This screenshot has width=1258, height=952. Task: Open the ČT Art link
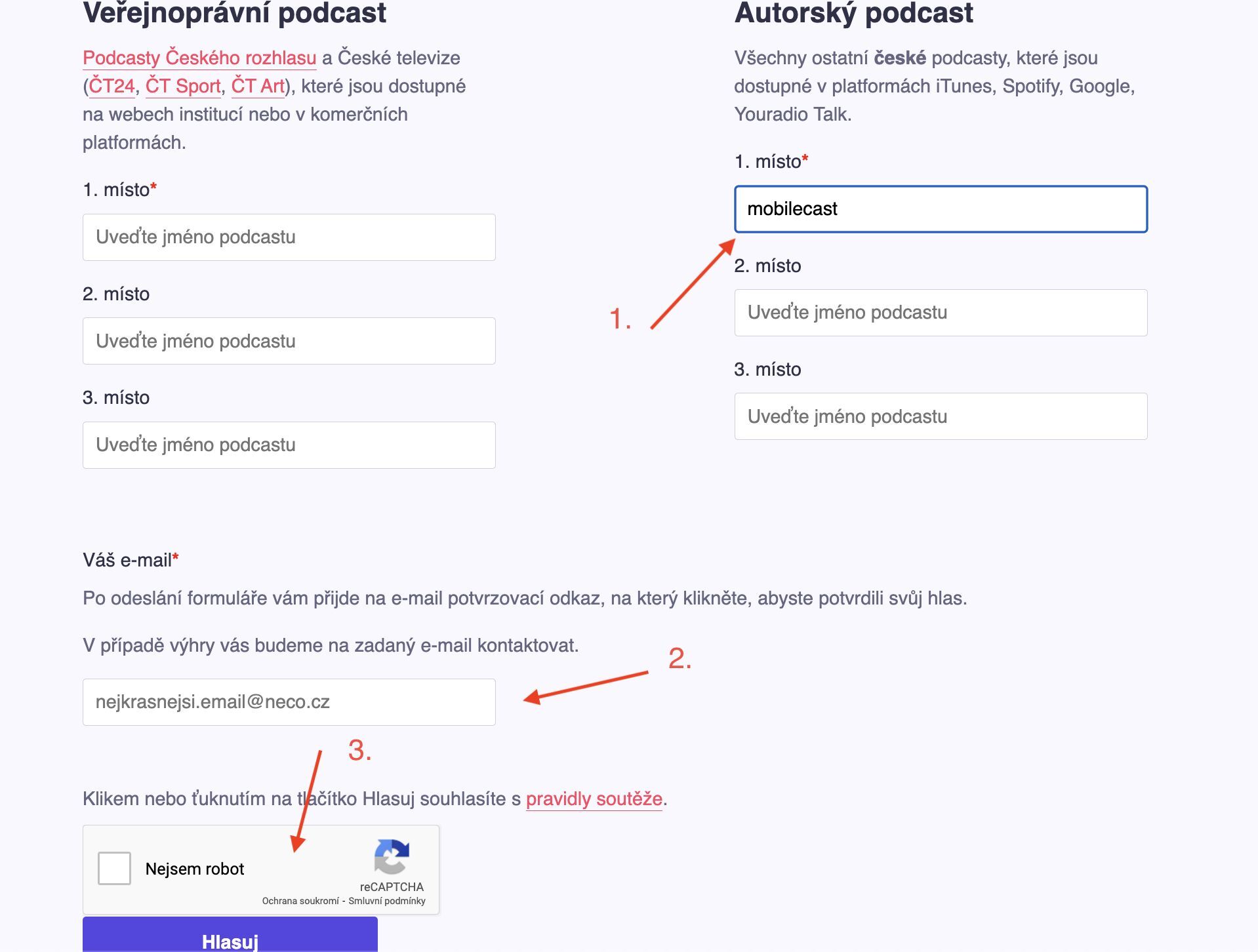click(258, 85)
